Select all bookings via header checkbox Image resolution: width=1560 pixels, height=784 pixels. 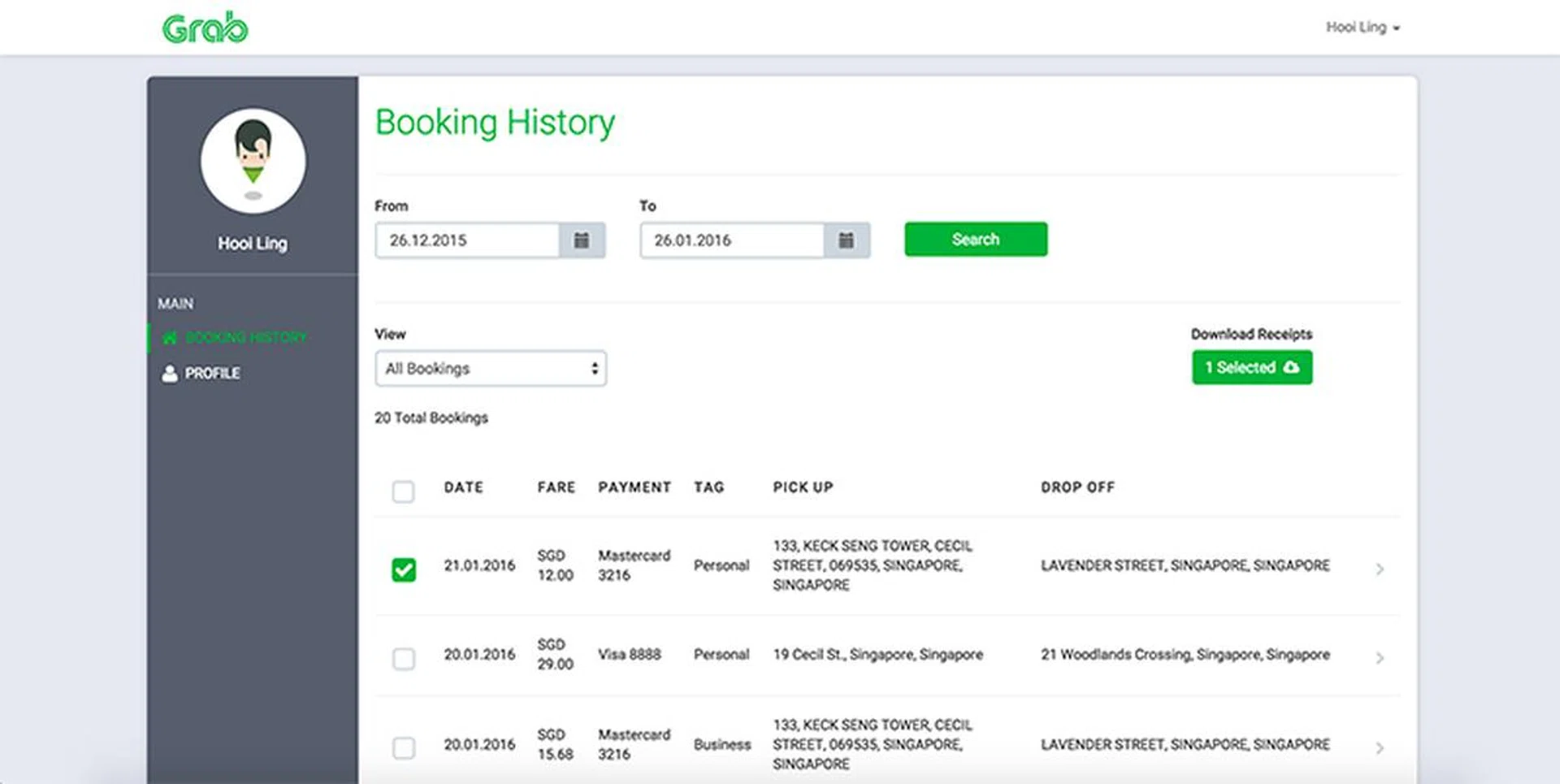click(403, 492)
